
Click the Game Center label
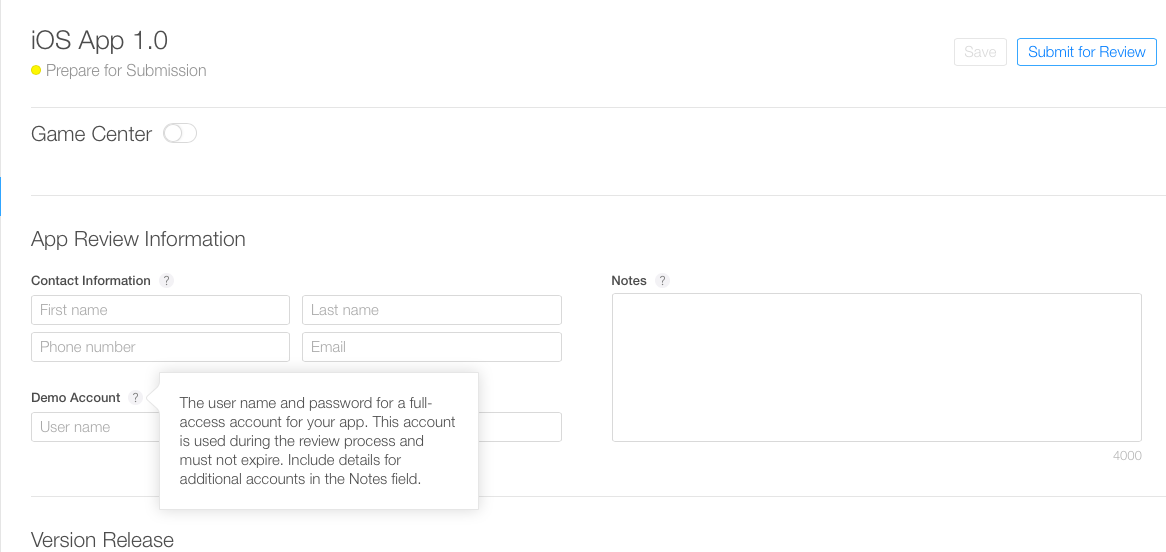91,134
